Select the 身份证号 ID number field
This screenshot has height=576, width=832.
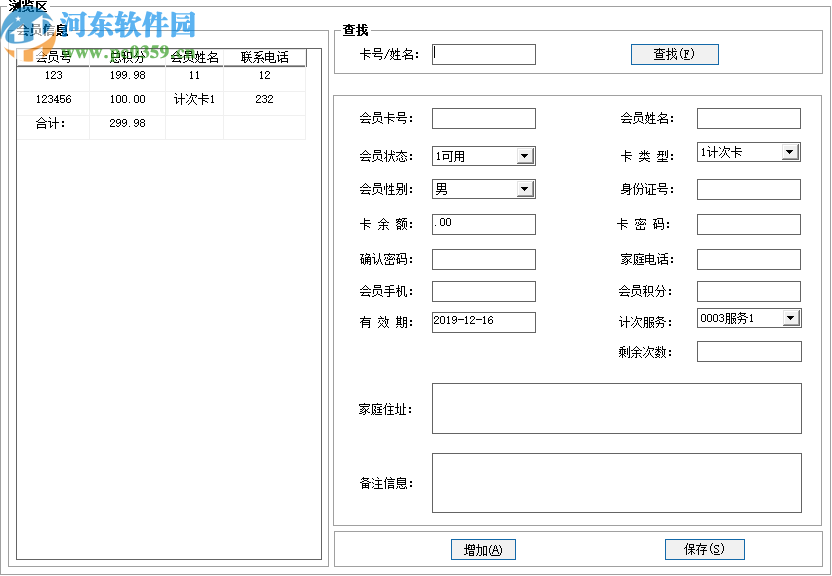pyautogui.click(x=748, y=188)
